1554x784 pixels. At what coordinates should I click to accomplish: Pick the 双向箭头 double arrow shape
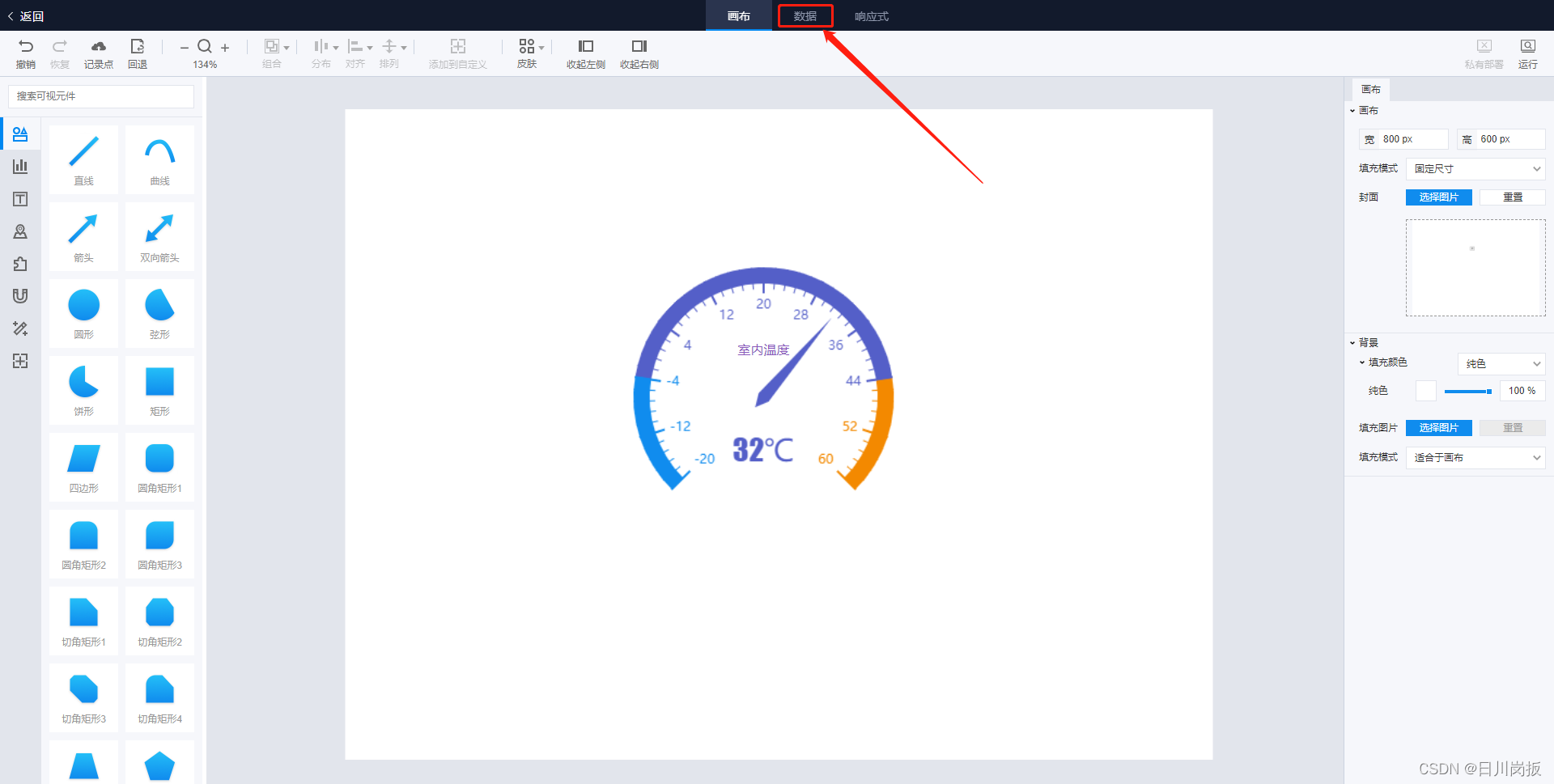pos(159,236)
